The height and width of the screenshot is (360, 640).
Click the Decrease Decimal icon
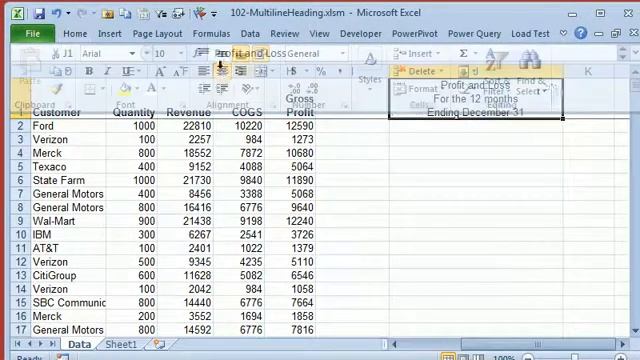313,88
